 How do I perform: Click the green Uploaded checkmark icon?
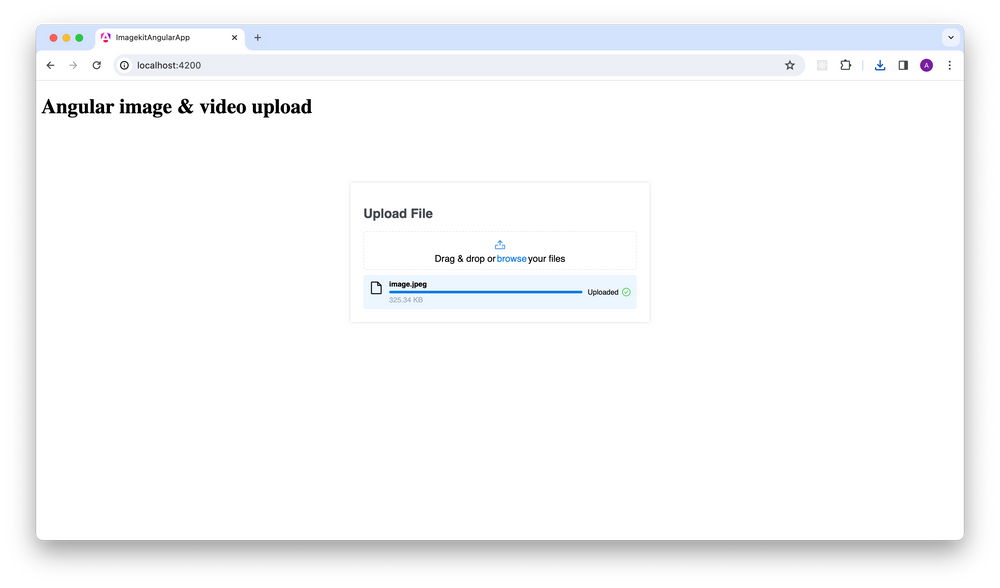(626, 292)
